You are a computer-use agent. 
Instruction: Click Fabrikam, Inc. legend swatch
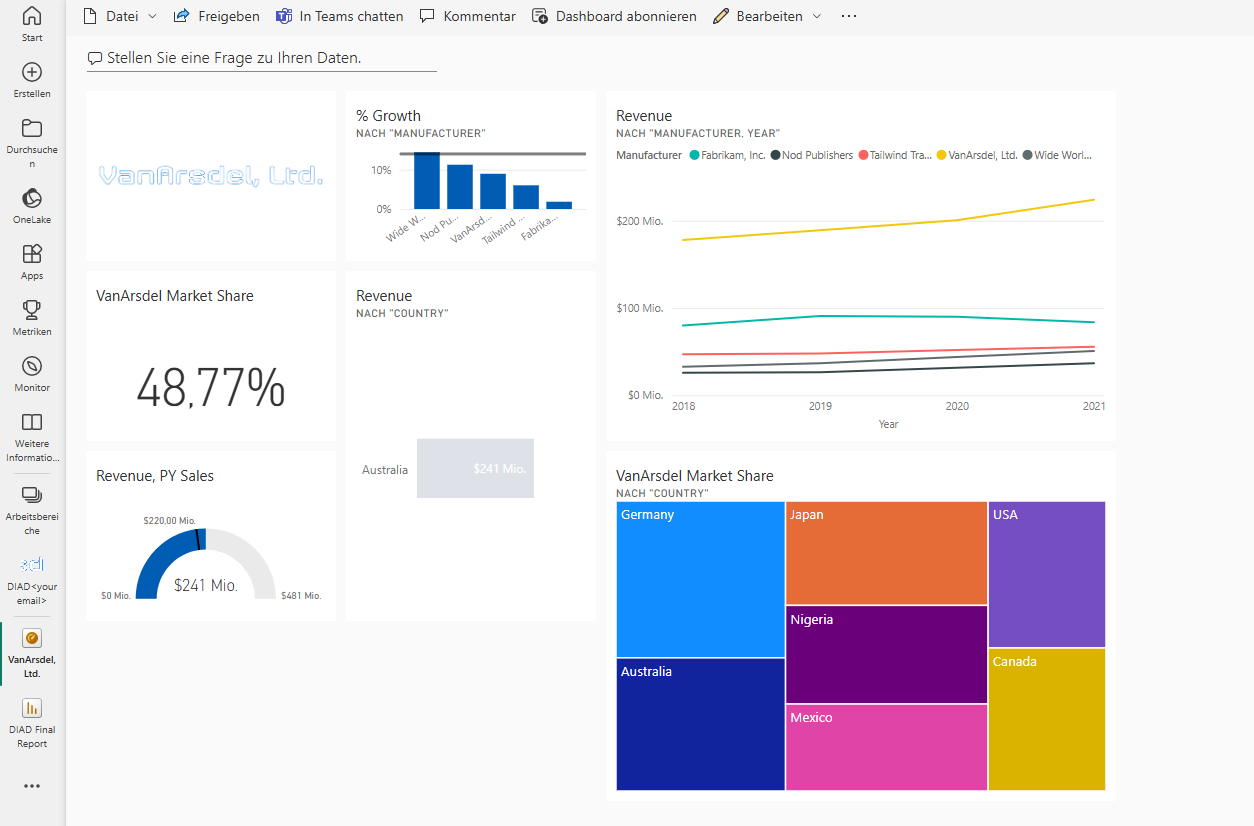tap(693, 155)
